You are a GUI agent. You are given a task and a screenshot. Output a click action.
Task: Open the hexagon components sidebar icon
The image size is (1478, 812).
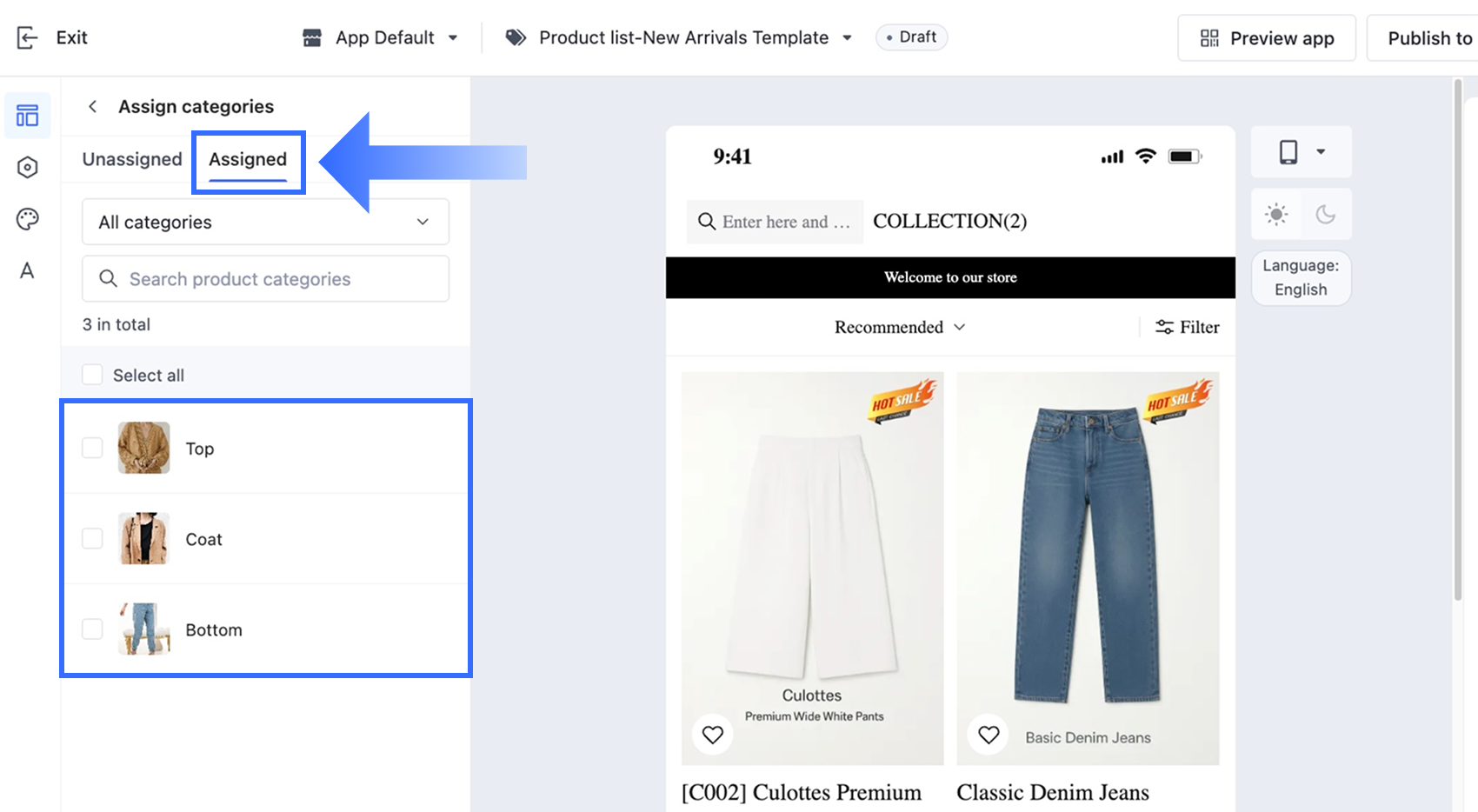click(28, 167)
